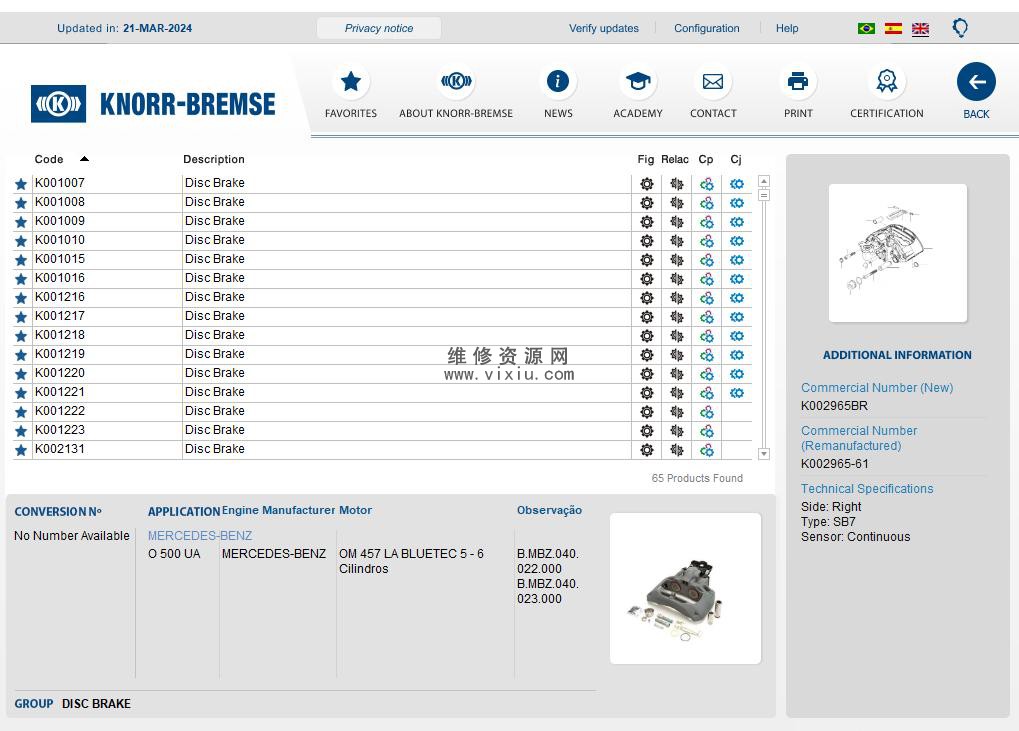Toggle favorite star for K001009
Image resolution: width=1019 pixels, height=731 pixels.
[21, 222]
